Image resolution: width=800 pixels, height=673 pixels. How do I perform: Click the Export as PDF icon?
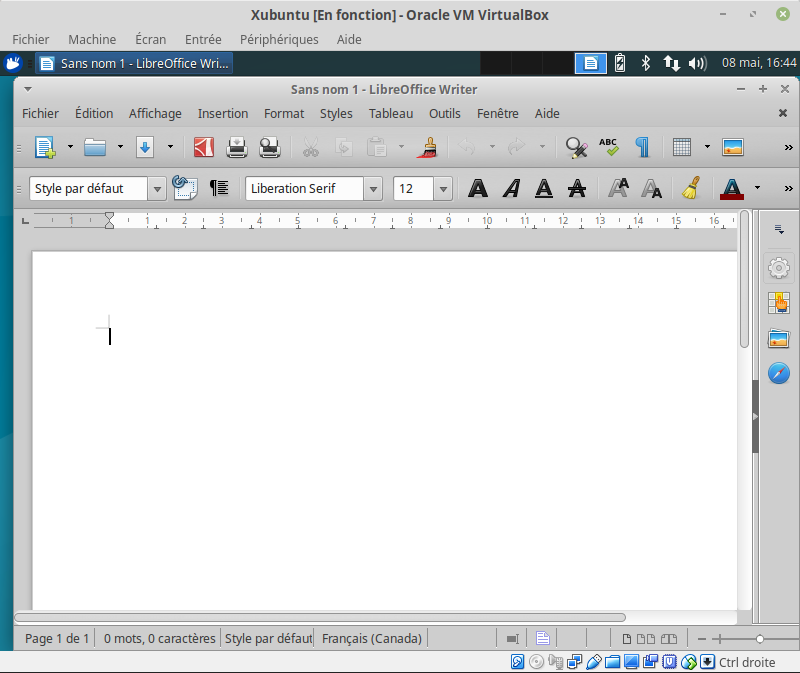[204, 148]
